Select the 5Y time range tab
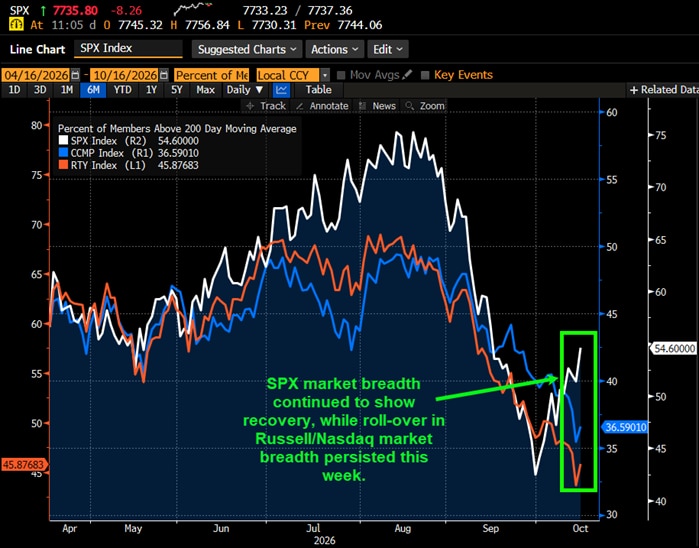This screenshot has width=699, height=548. [x=177, y=90]
